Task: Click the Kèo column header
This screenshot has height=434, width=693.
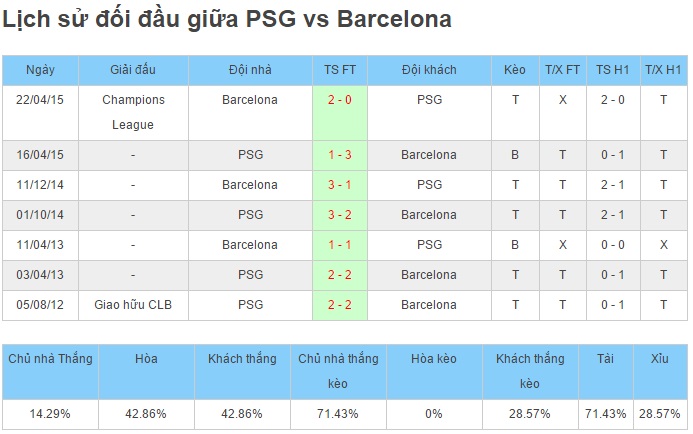Action: (x=515, y=70)
